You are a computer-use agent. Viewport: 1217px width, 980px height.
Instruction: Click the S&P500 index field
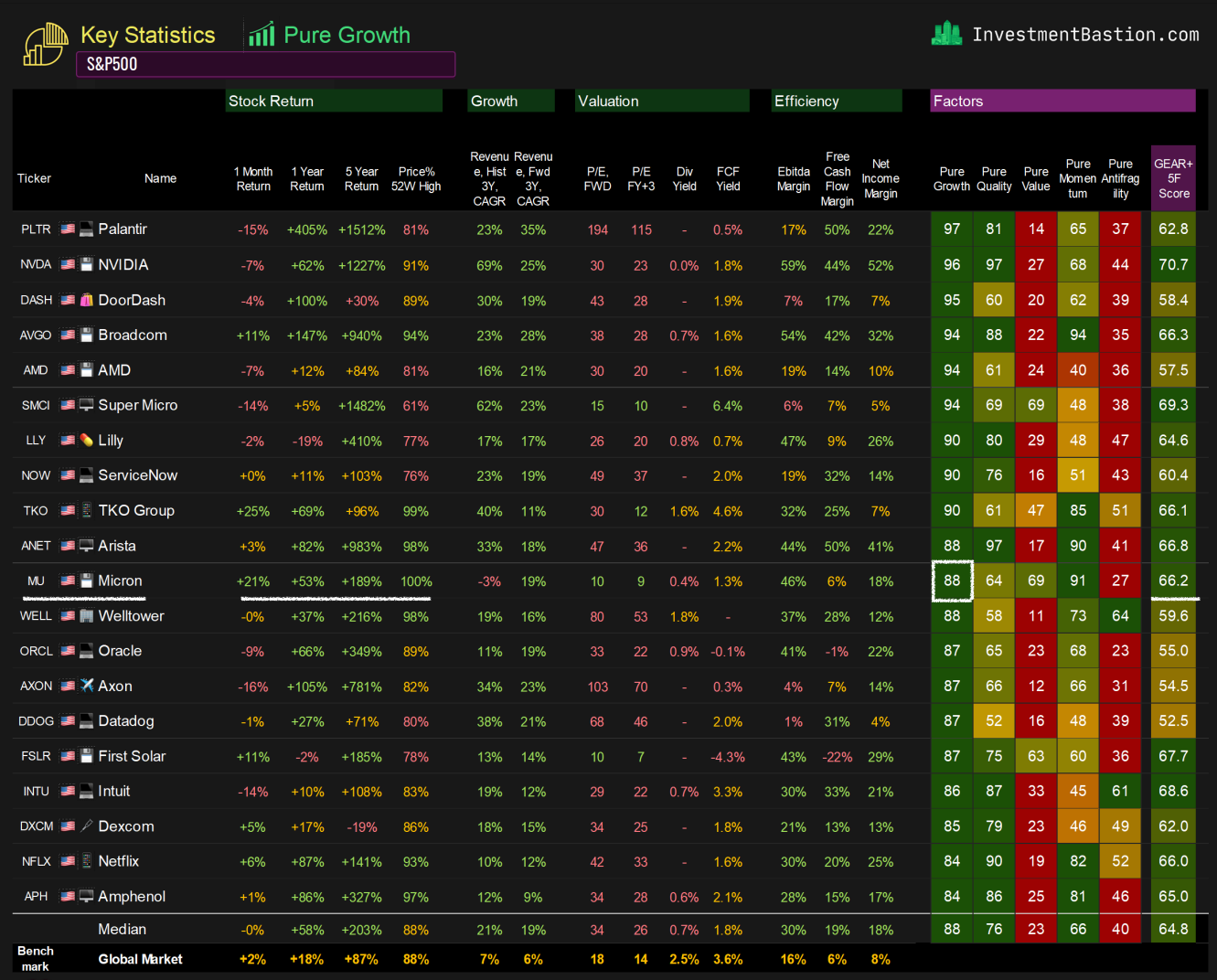(265, 64)
